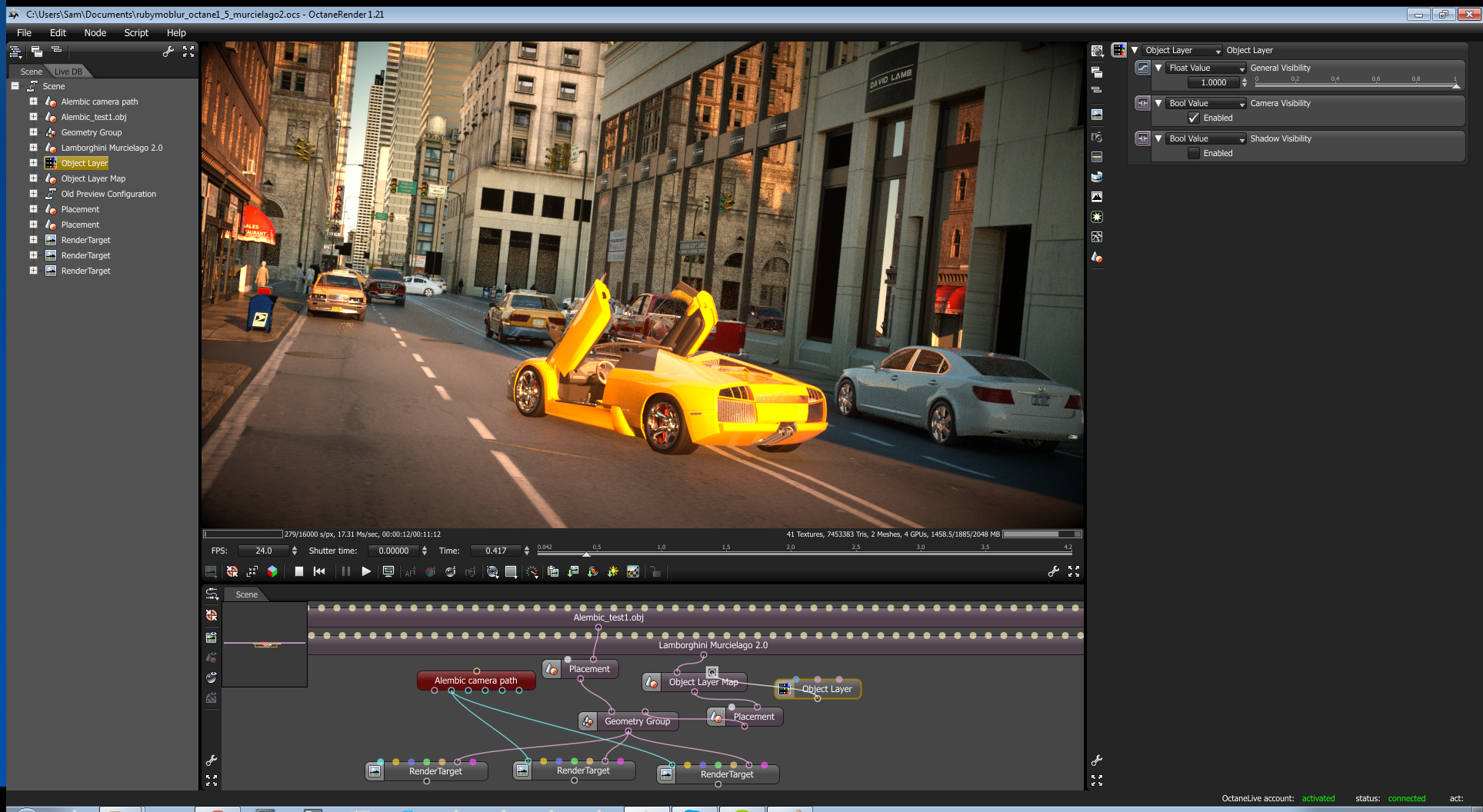This screenshot has height=812, width=1483.
Task: Click the stop render square icon
Action: [299, 571]
